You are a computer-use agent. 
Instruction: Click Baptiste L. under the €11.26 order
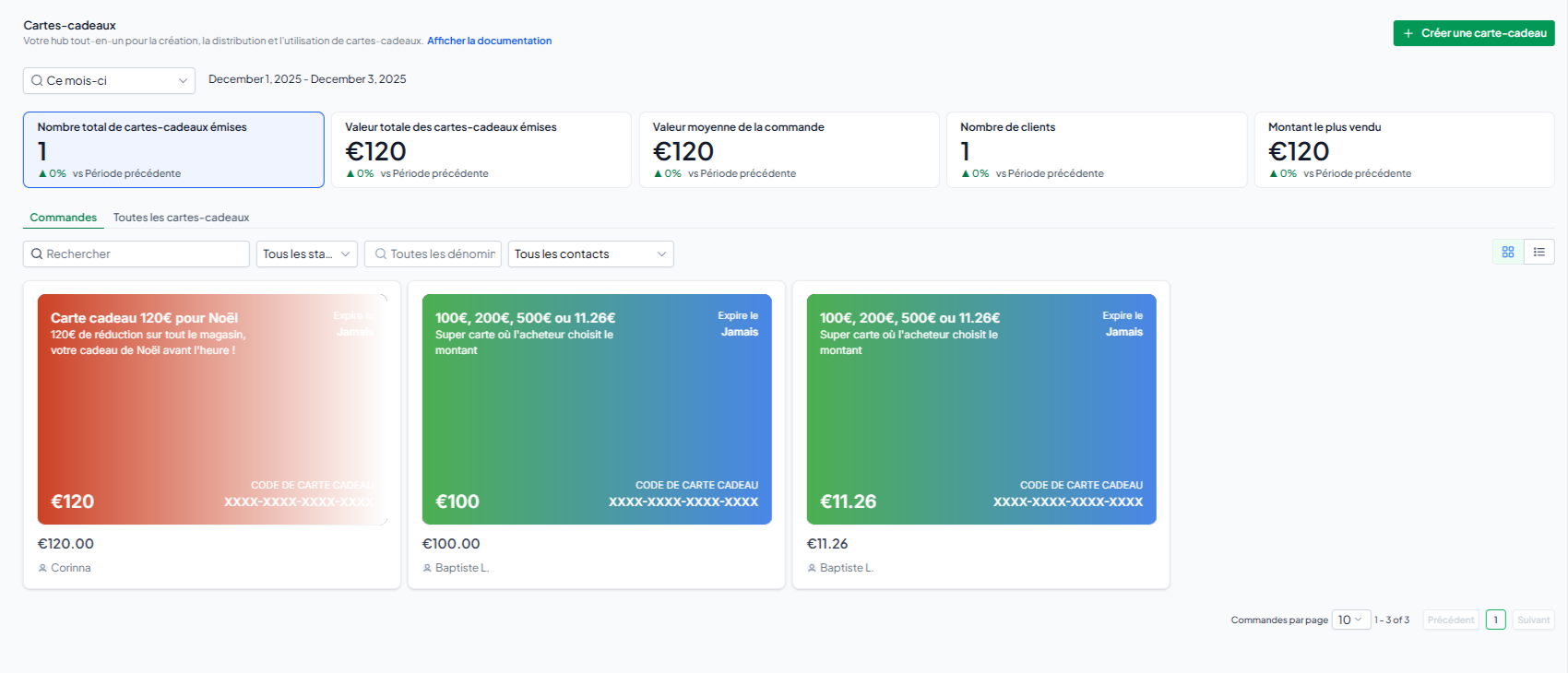(x=847, y=568)
